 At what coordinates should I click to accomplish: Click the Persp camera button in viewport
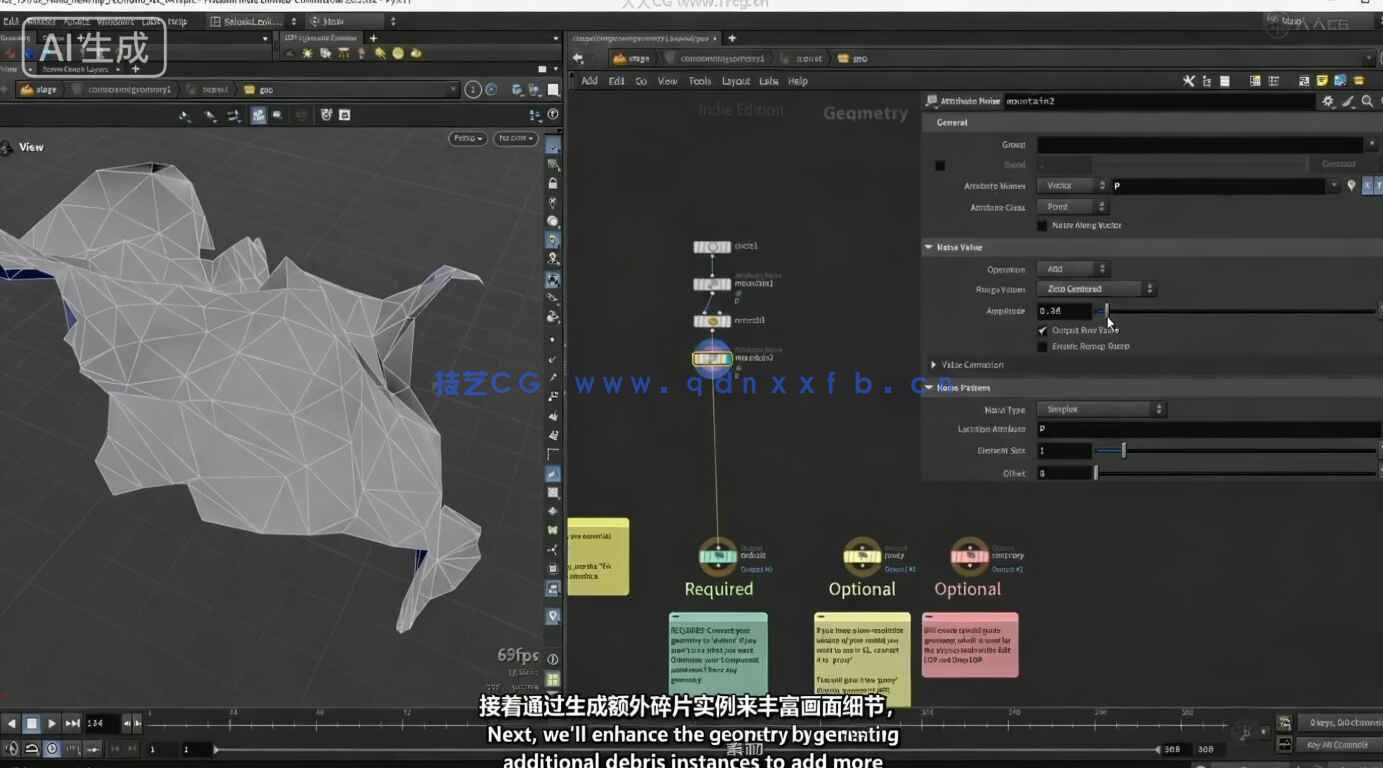466,138
